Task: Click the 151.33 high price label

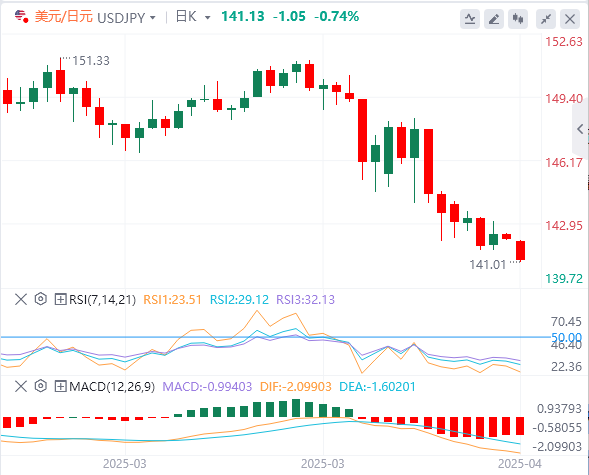Action: pos(91,60)
